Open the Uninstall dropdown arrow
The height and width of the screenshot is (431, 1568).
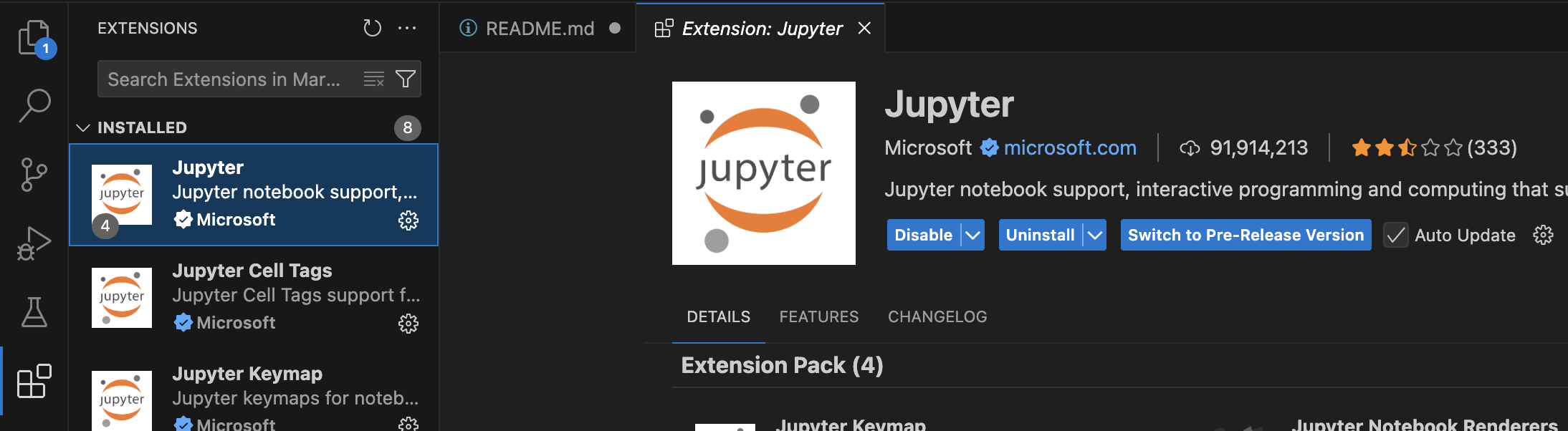tap(1094, 235)
